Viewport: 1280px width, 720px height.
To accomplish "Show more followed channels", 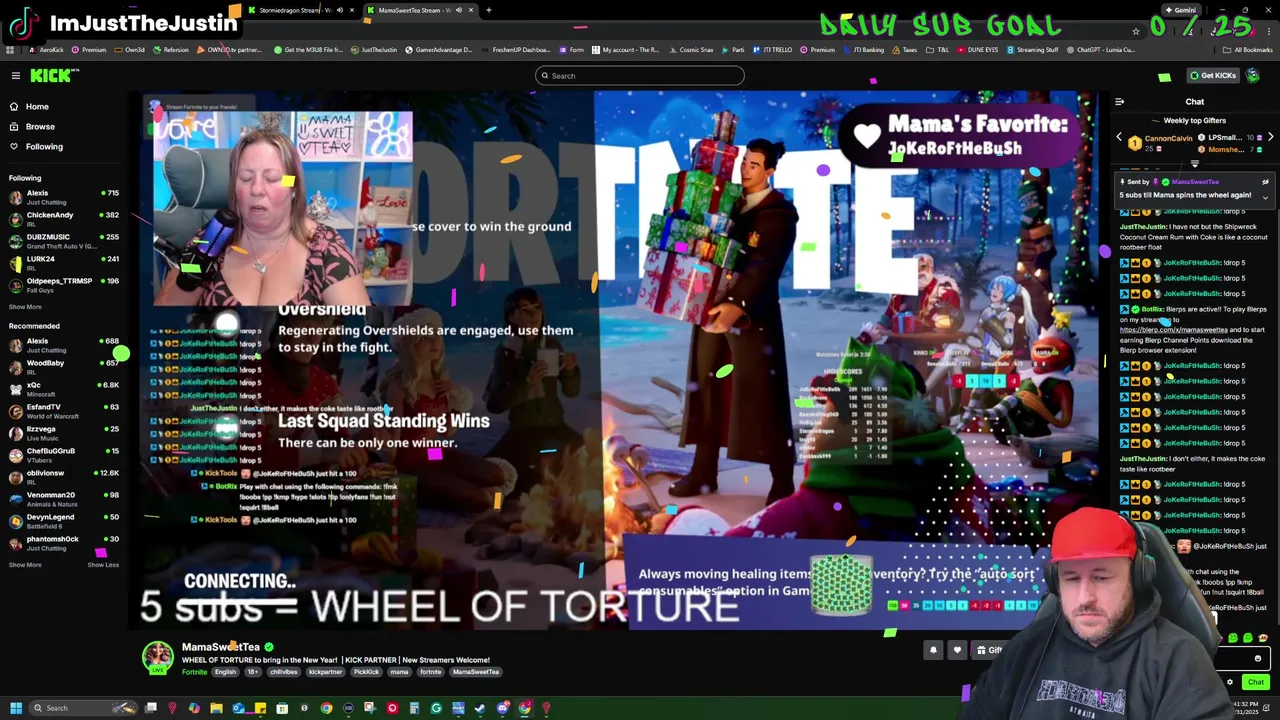I will click(25, 307).
